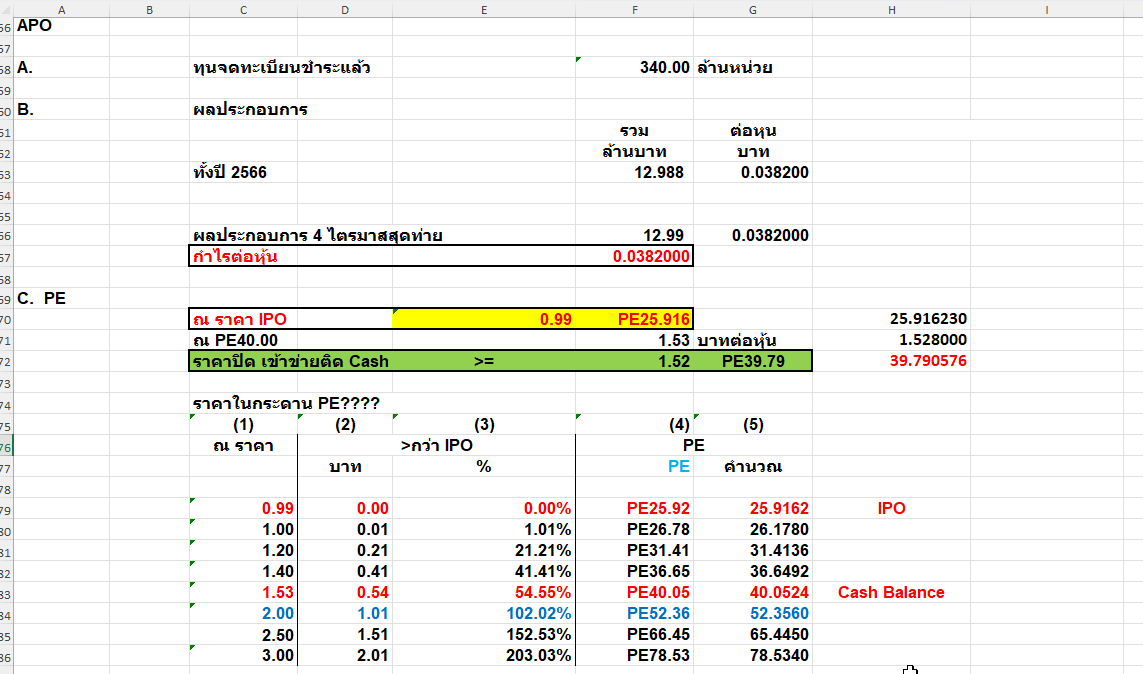Select the green PE39.79 cell
The image size is (1143, 674).
(753, 361)
